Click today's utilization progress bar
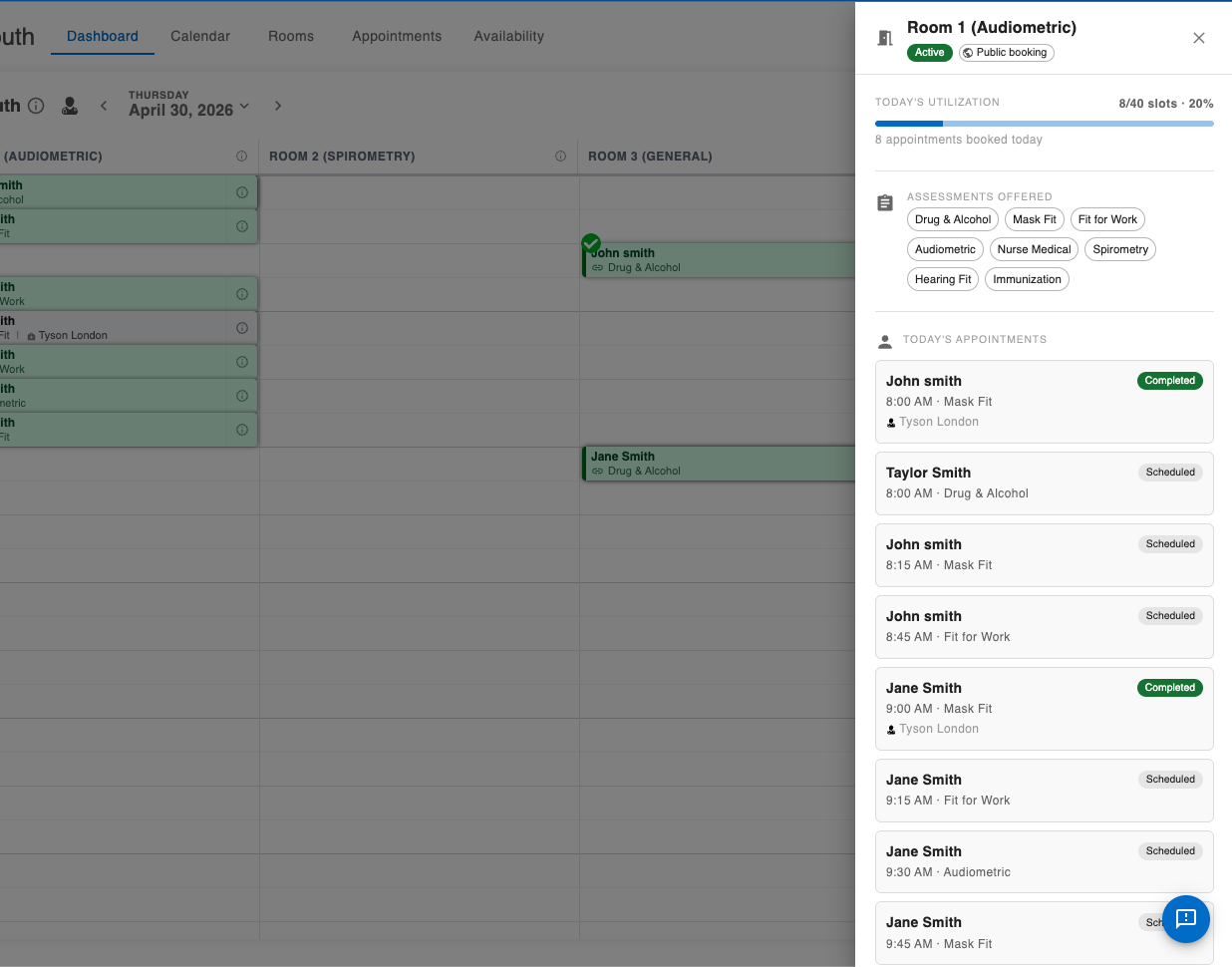 point(1045,124)
